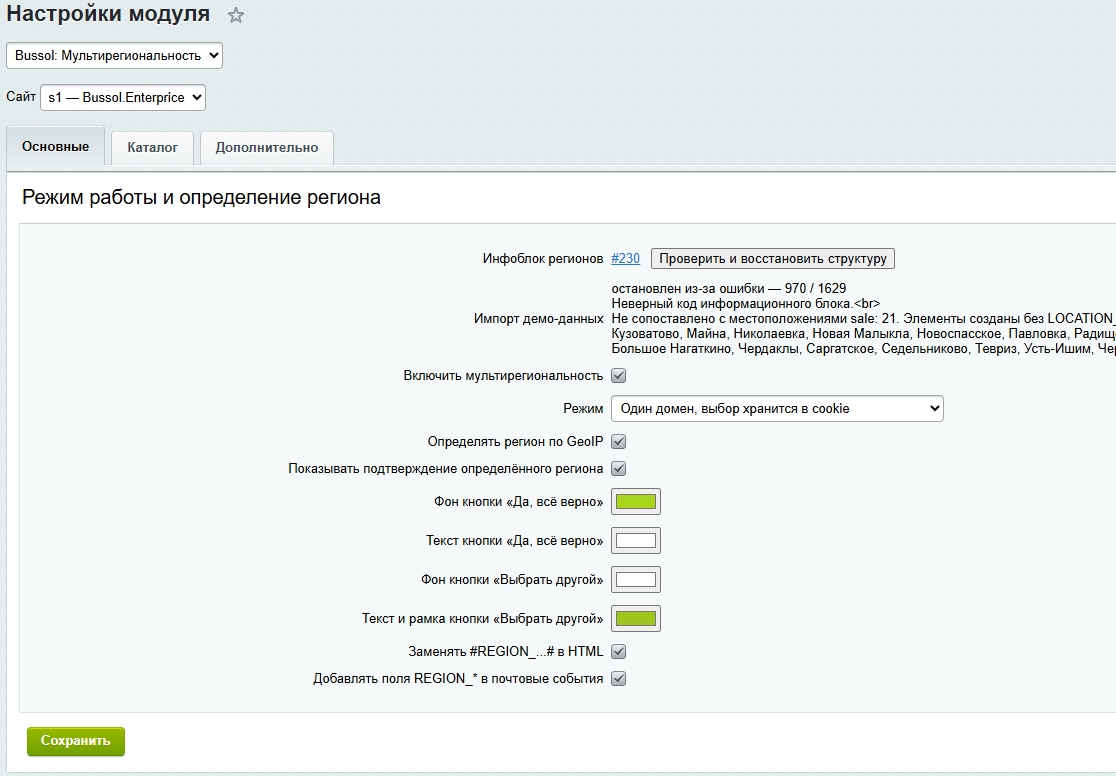Switch to the 'Дополнительно' tab
The height and width of the screenshot is (776, 1116).
coord(267,147)
